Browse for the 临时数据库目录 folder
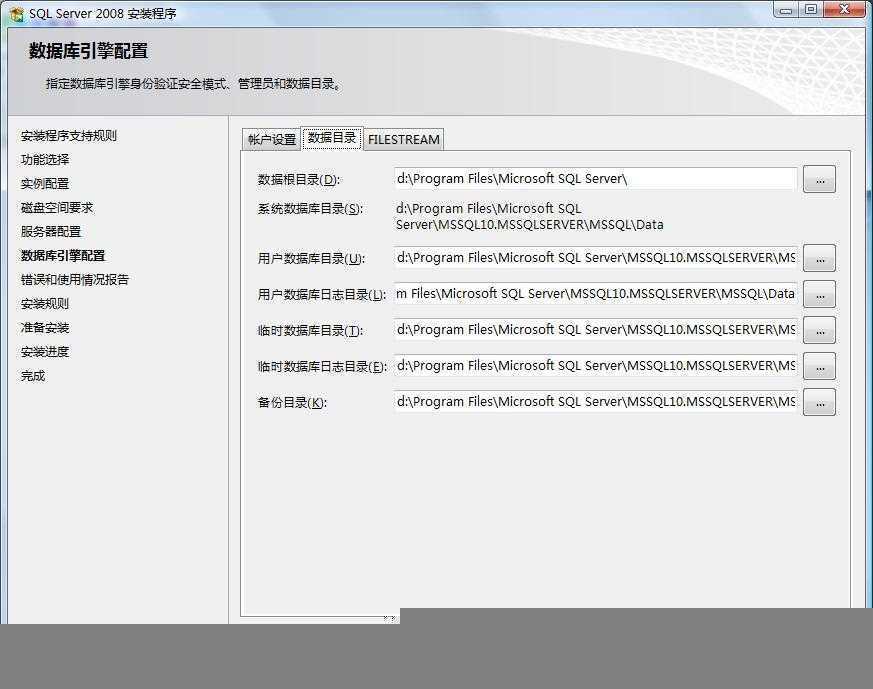The image size is (873, 689). point(819,331)
